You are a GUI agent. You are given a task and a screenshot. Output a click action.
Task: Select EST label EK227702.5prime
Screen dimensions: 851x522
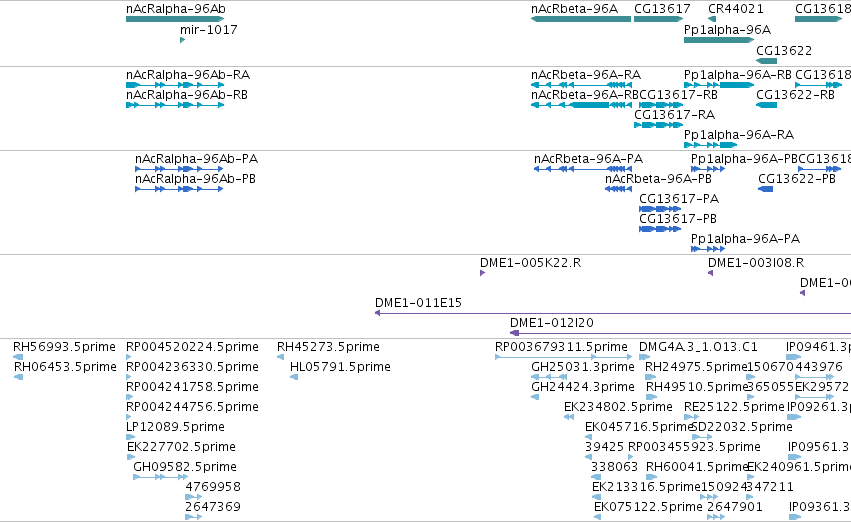pos(181,447)
